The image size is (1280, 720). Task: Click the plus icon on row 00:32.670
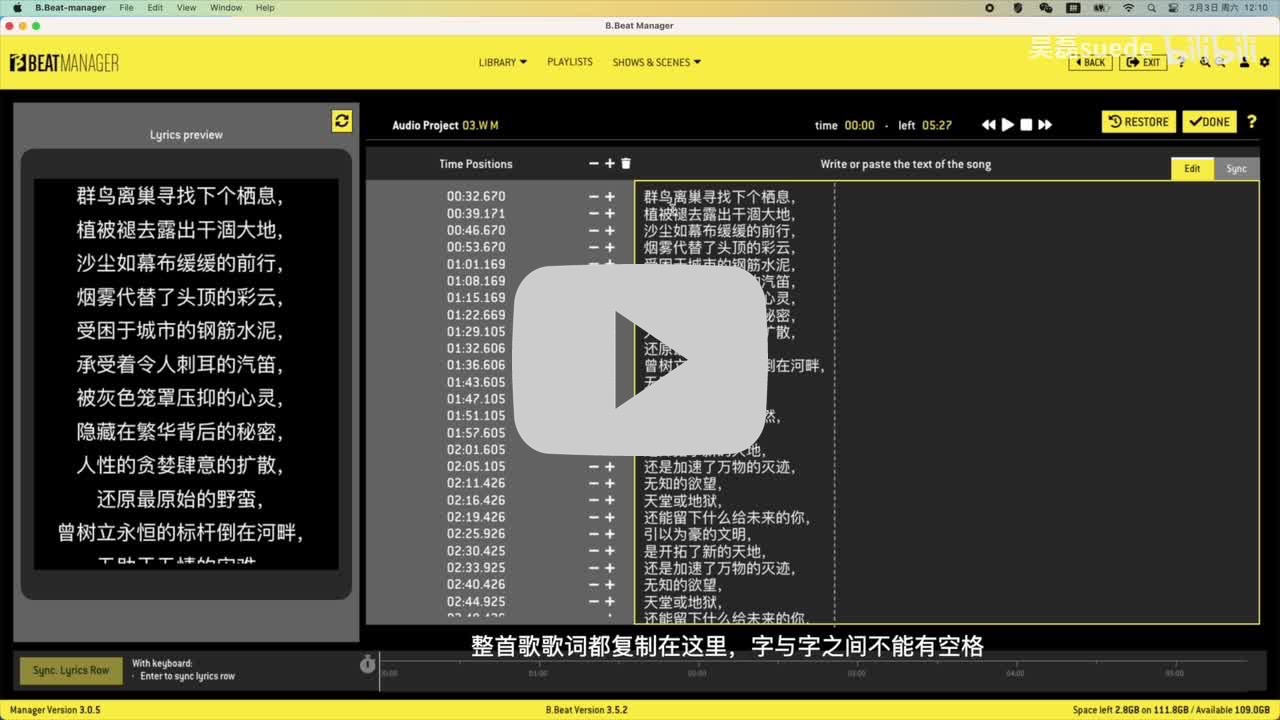[610, 197]
